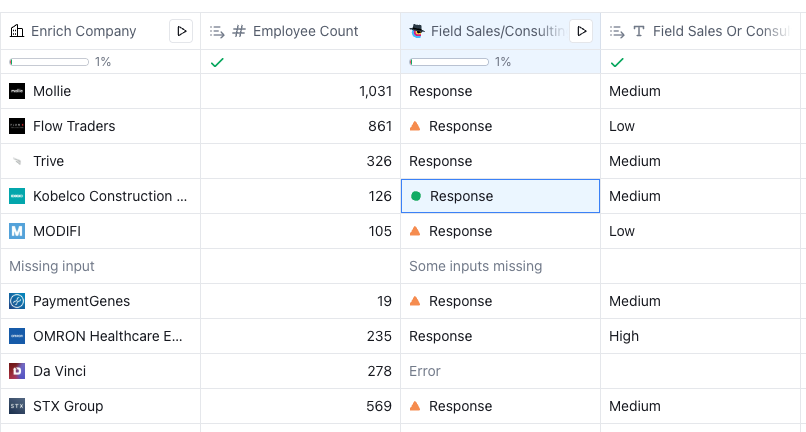Click the PaymentGenes company logo
This screenshot has height=432, width=806.
coord(17,301)
